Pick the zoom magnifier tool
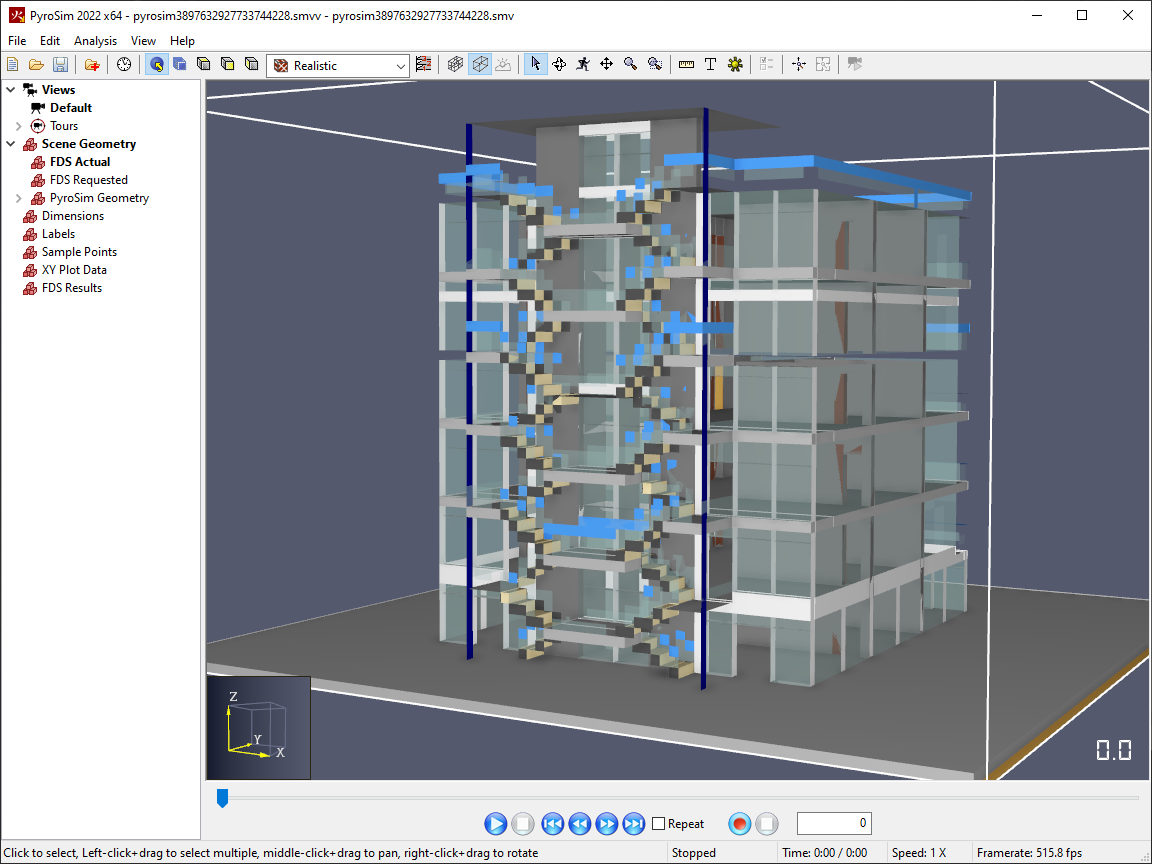The width and height of the screenshot is (1152, 864). (630, 65)
